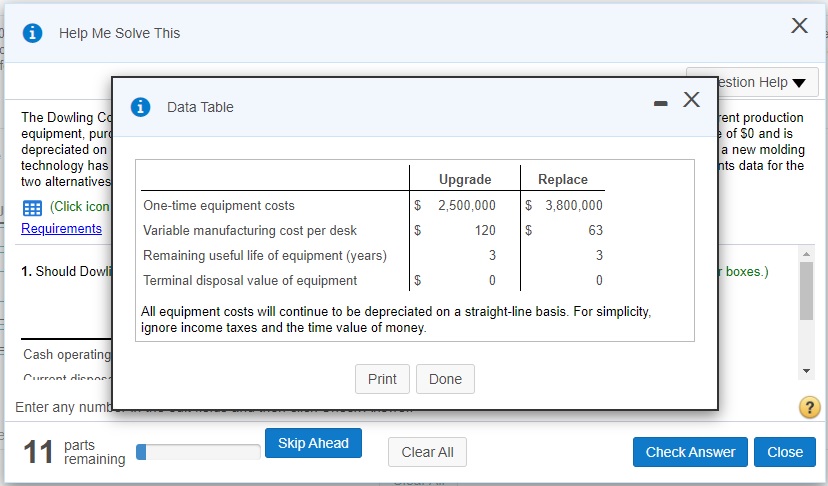Viewport: 828px width, 486px height.
Task: Click Terminal disposal value of equipment label
Action: click(250, 281)
